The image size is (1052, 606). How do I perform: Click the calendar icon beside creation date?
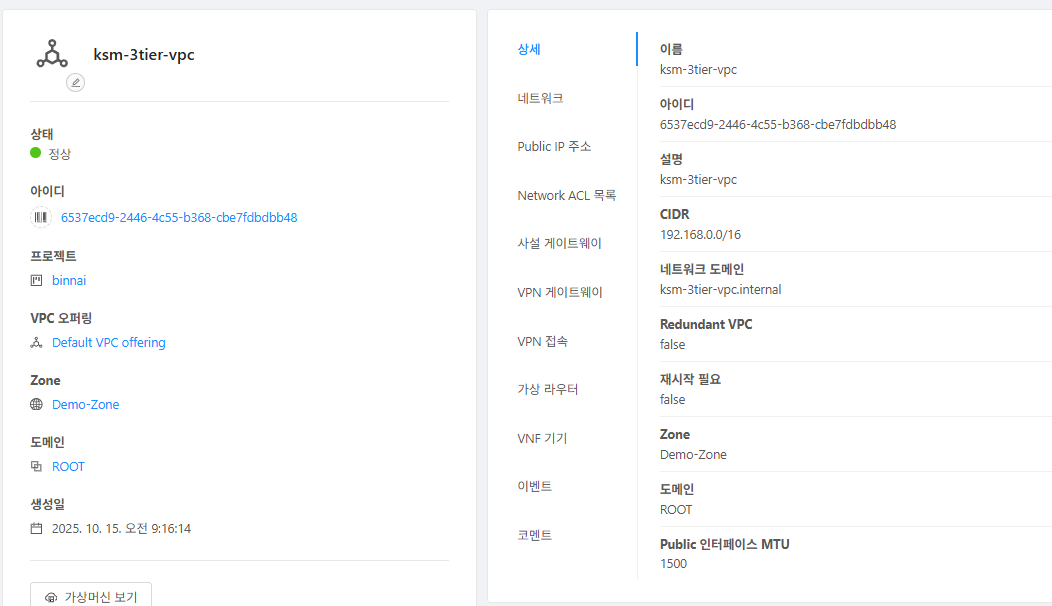(37, 529)
